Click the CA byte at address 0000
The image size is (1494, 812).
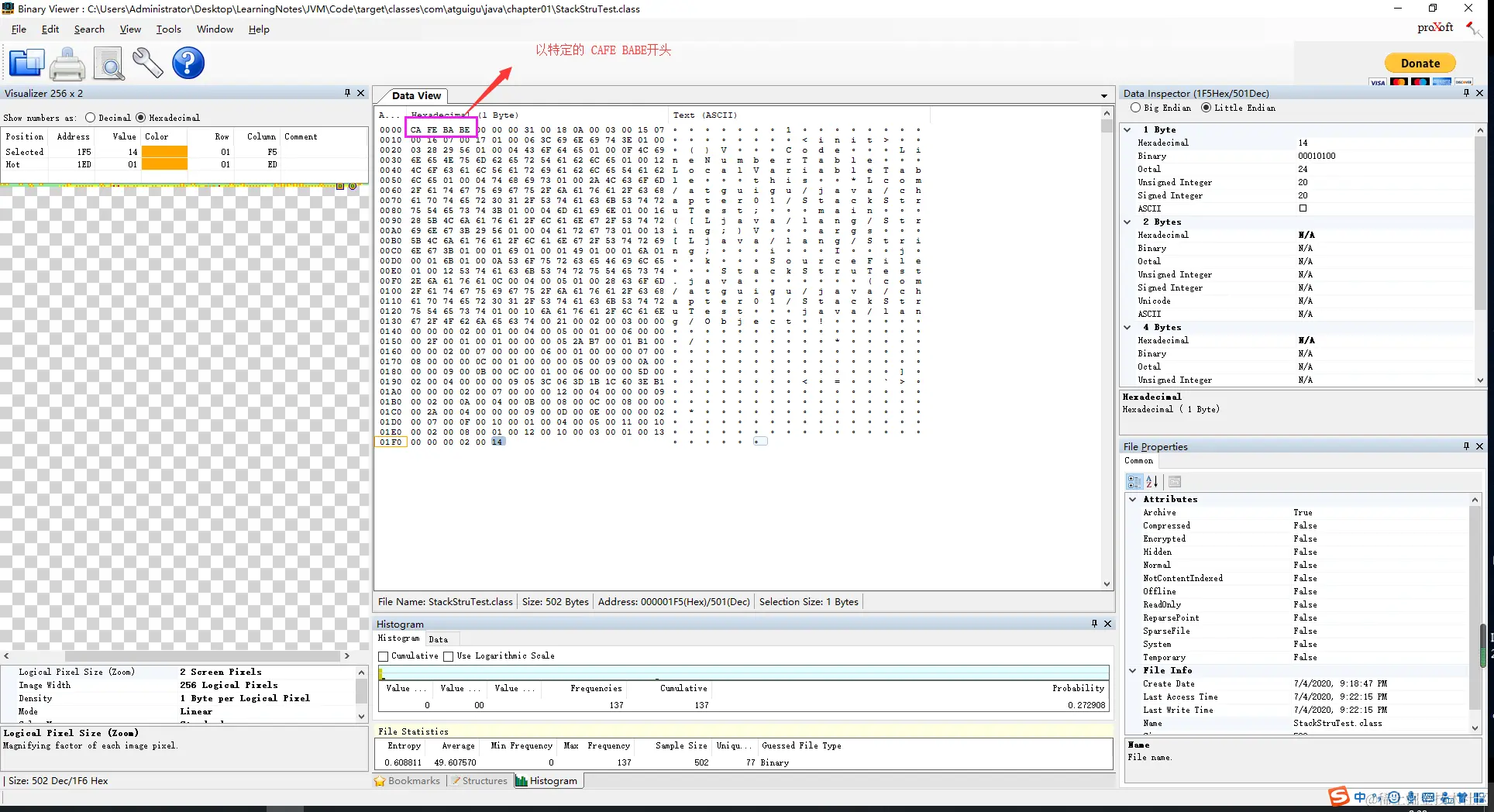coord(416,129)
